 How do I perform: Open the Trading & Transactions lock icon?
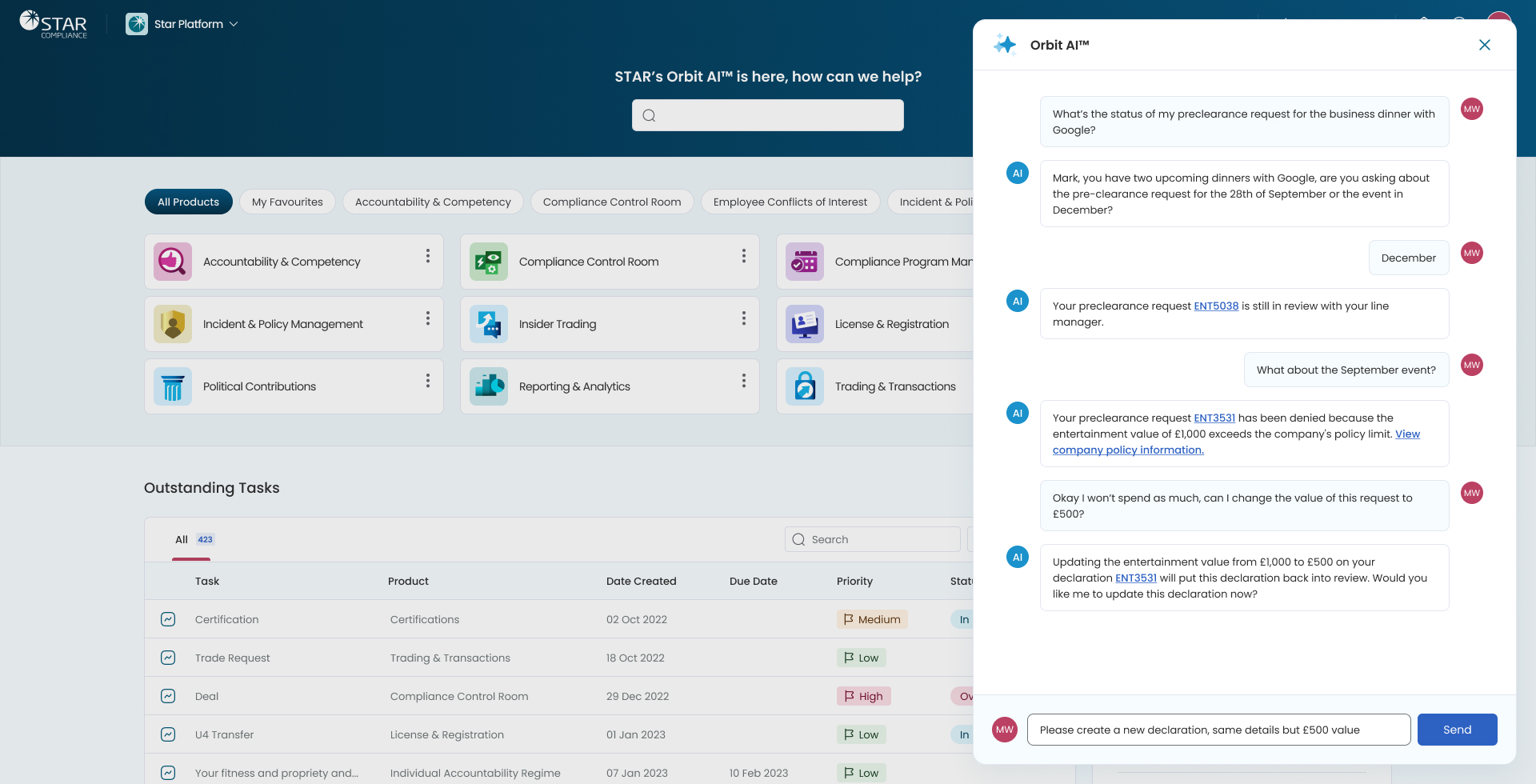coord(805,386)
